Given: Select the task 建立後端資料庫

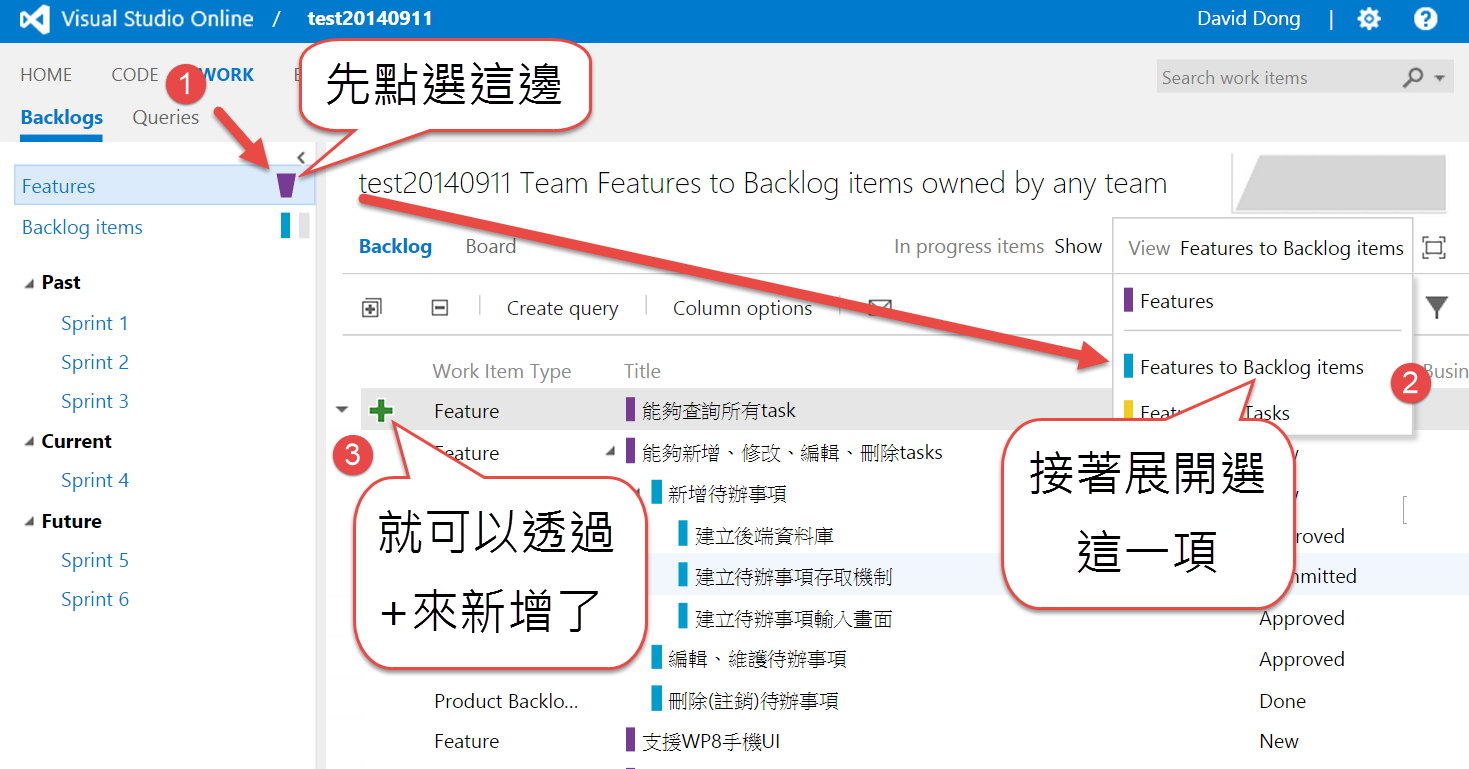Looking at the screenshot, I should [764, 536].
